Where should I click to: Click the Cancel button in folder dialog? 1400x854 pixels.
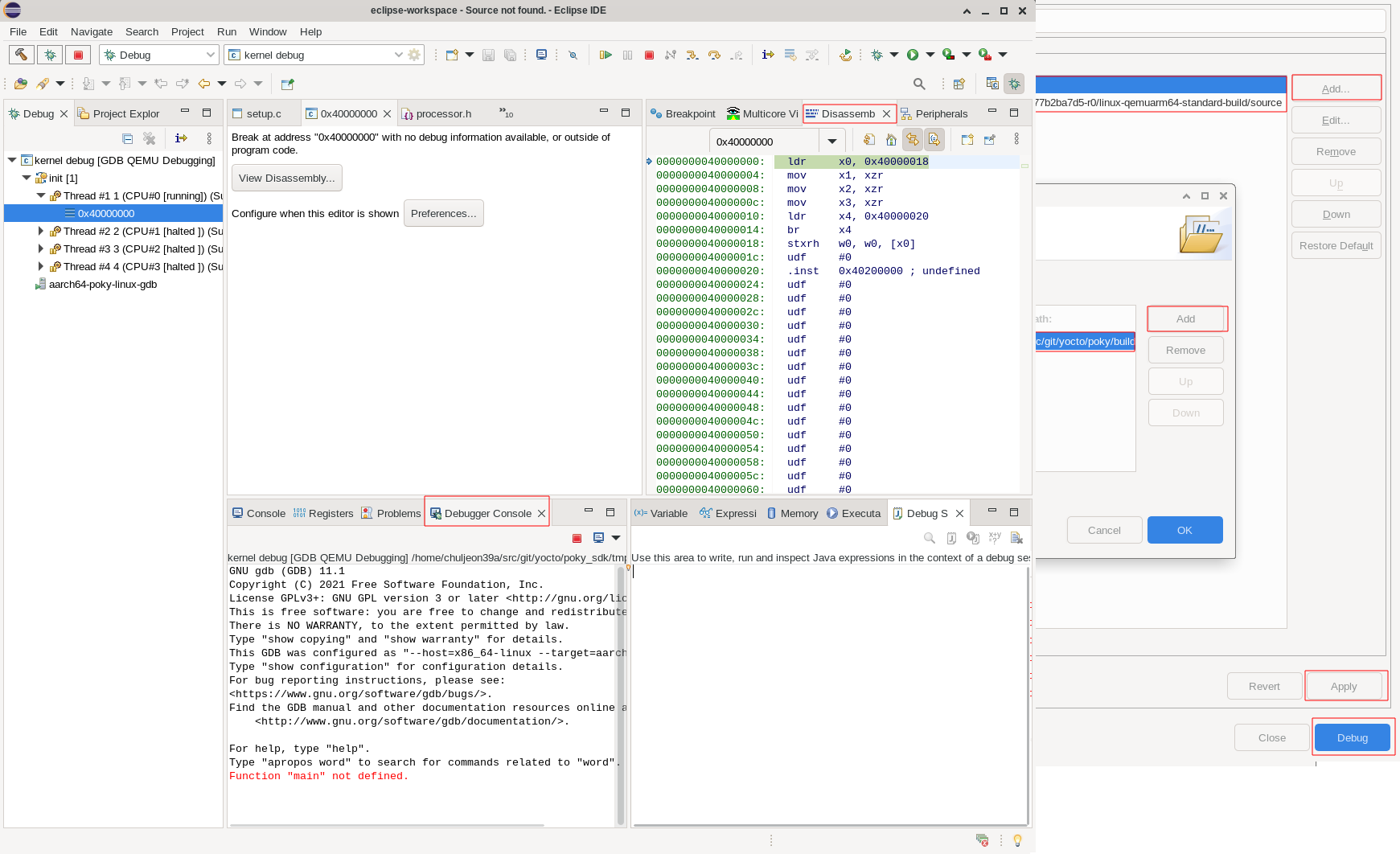1104,530
